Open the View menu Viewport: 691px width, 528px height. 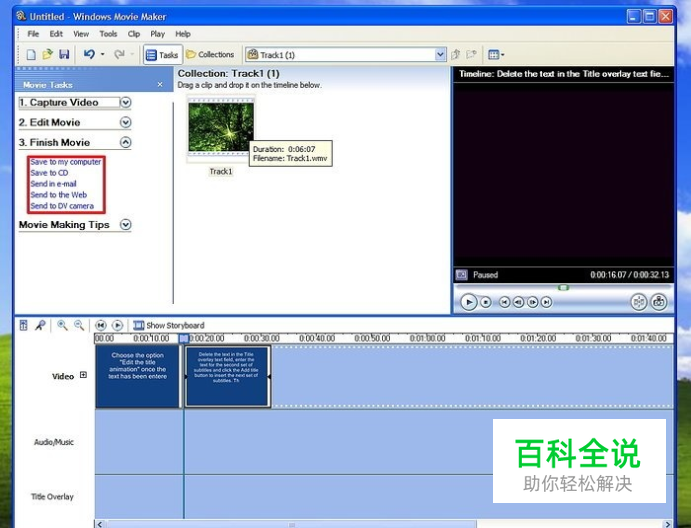81,34
